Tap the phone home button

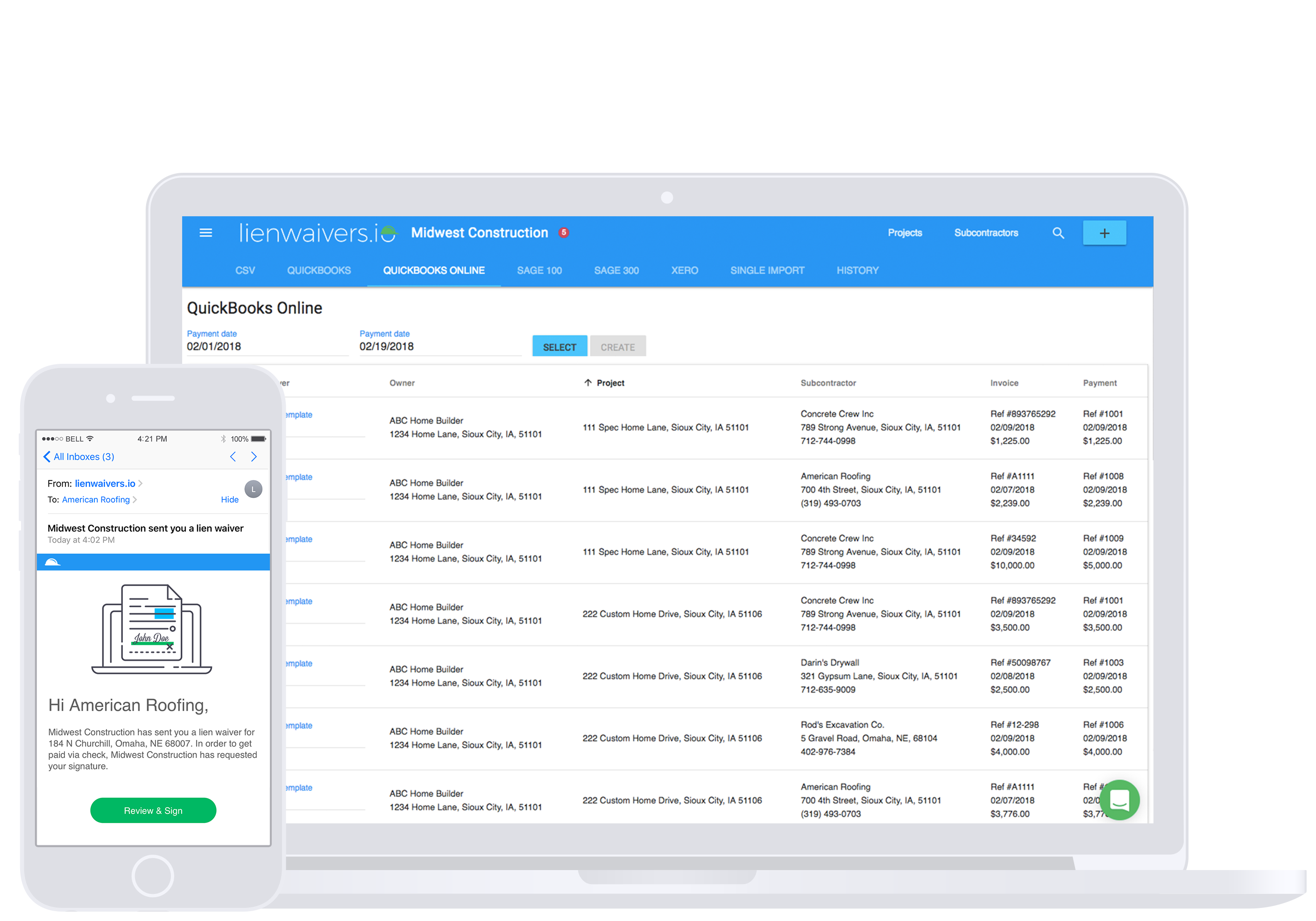[x=152, y=876]
